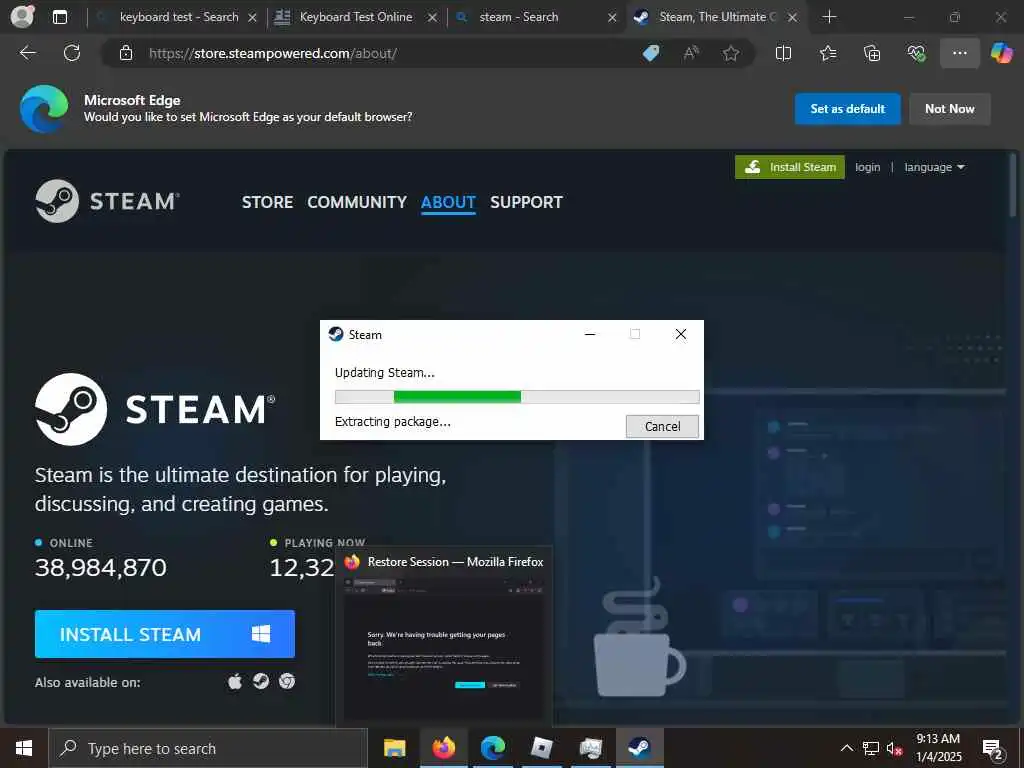Click the muted volume tray icon
The image size is (1024, 768).
point(895,748)
